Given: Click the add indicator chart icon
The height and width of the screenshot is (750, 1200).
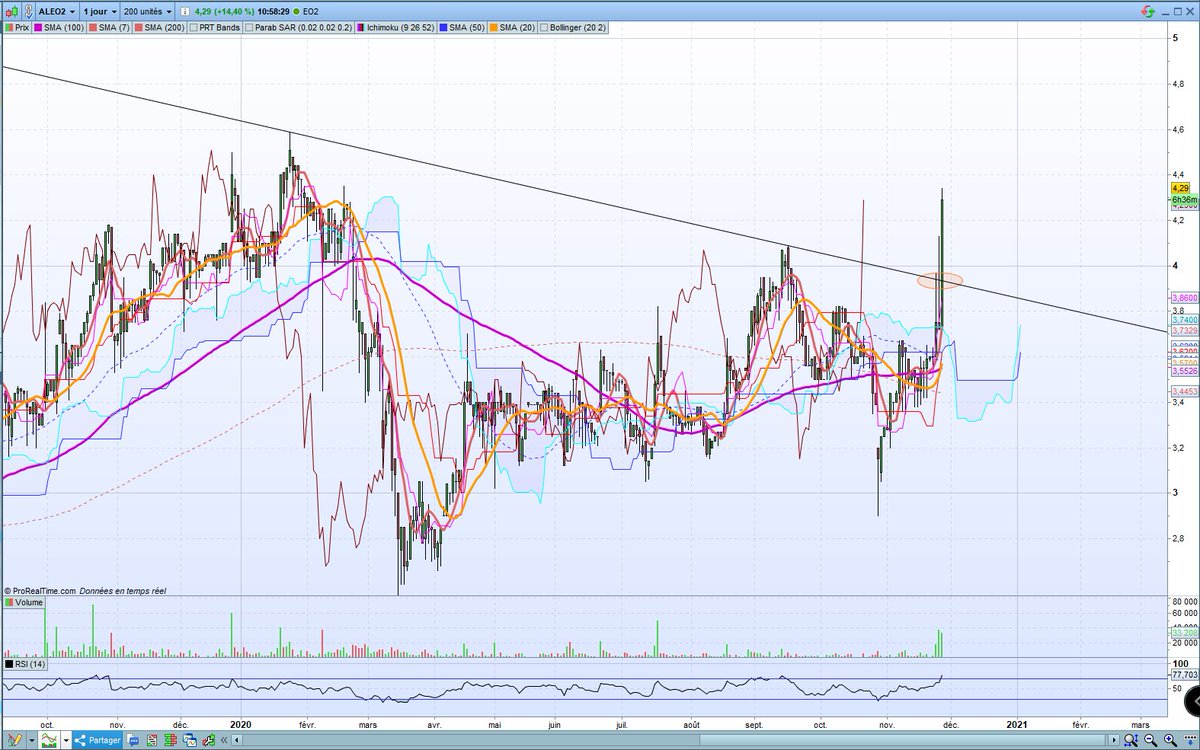Looking at the screenshot, I should [x=49, y=740].
